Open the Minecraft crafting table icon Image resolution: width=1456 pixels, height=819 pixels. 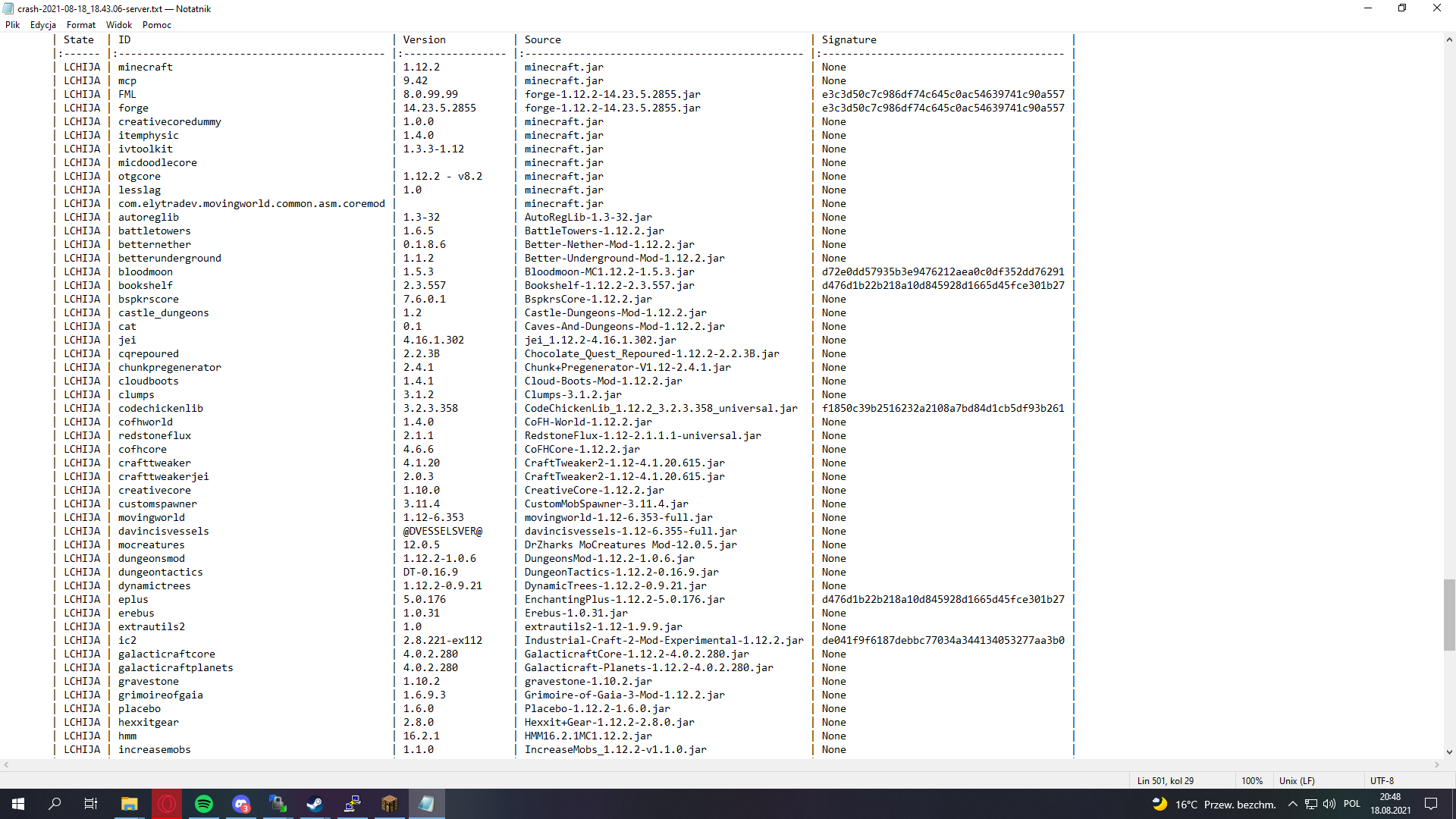[389, 804]
